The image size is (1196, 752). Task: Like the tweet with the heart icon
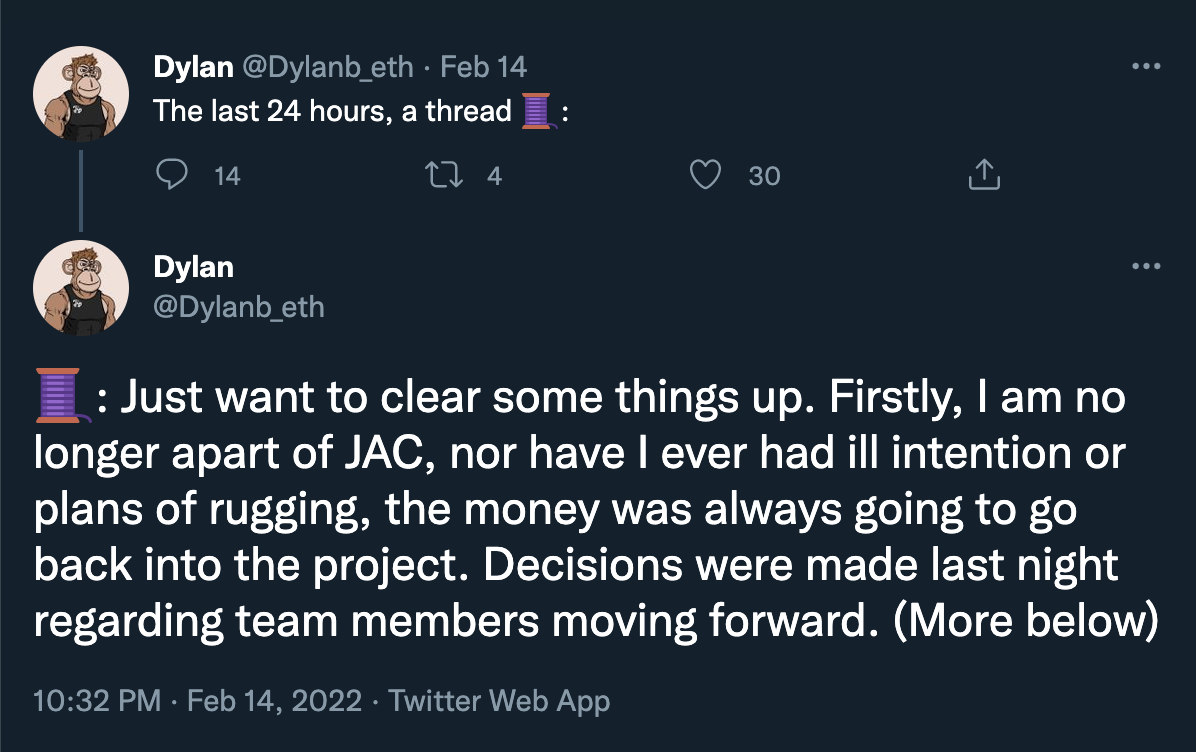(x=706, y=176)
